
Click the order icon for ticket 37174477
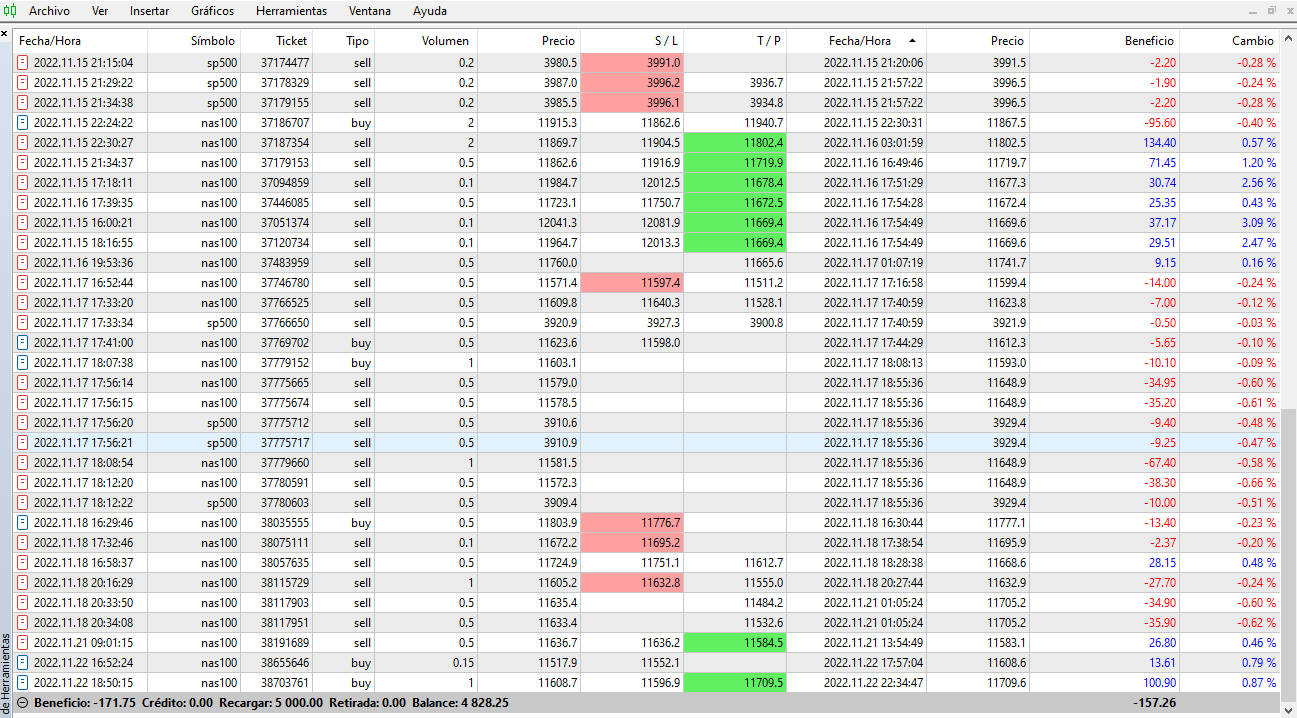coord(23,63)
